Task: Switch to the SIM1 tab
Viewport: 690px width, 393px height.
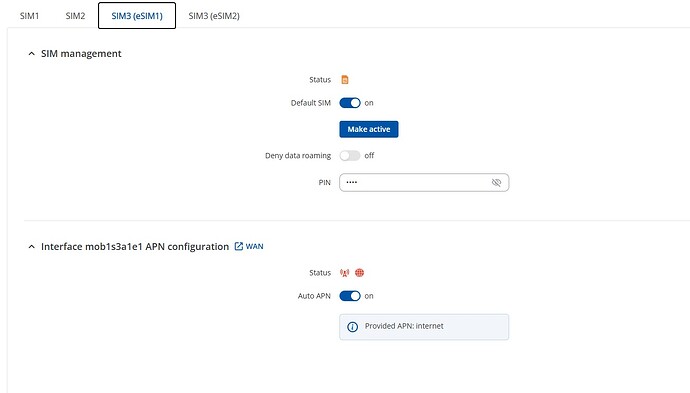Action: [29, 16]
